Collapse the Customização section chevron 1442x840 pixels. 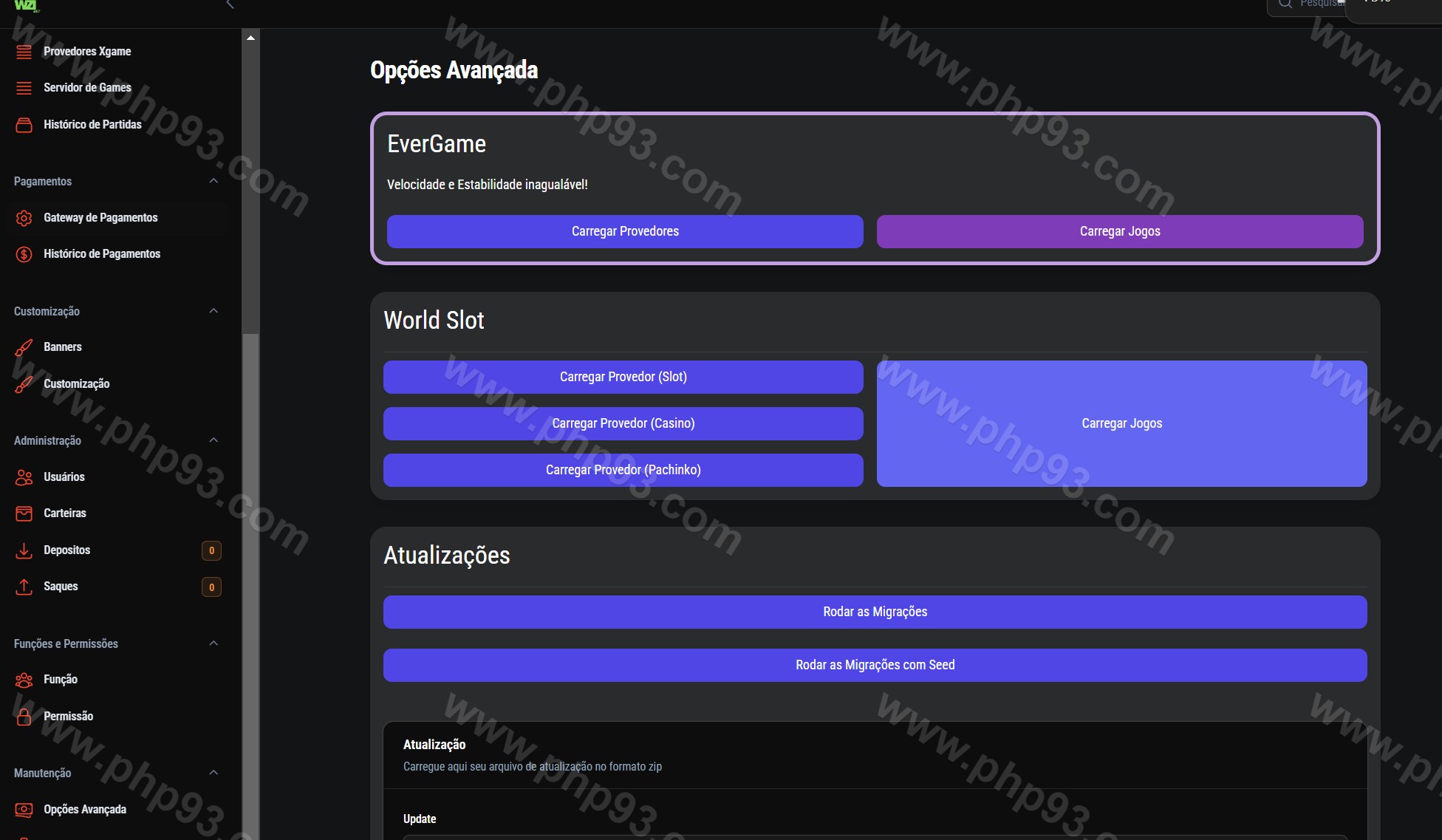click(x=213, y=311)
